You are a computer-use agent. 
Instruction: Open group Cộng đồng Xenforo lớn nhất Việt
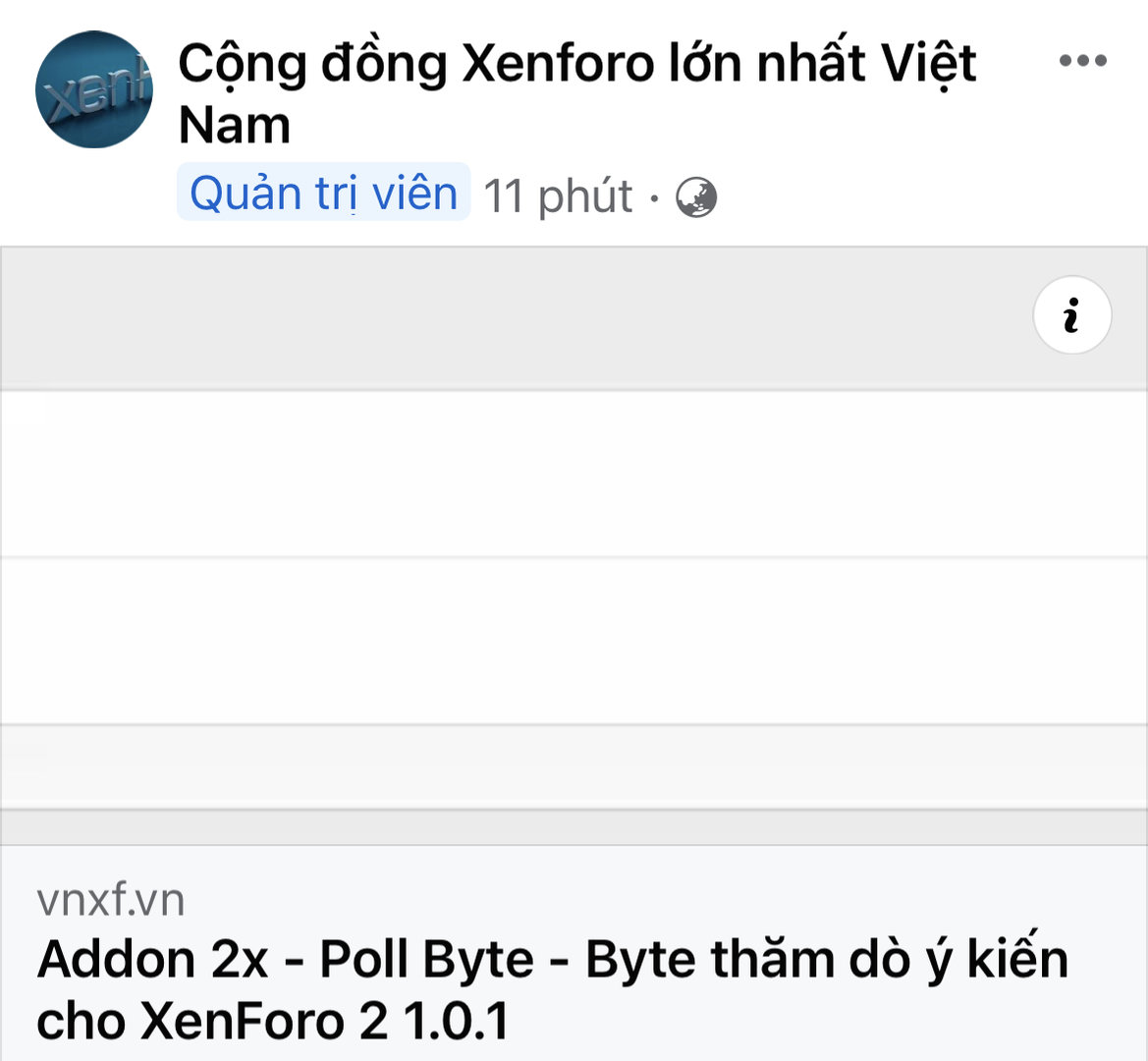pos(576,64)
